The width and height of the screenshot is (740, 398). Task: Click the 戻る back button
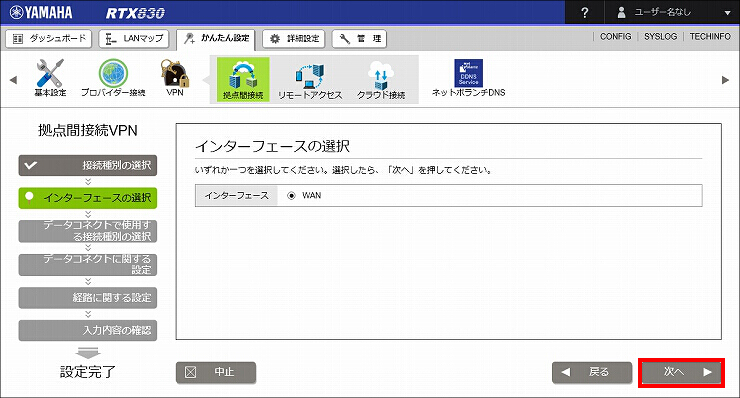[592, 373]
